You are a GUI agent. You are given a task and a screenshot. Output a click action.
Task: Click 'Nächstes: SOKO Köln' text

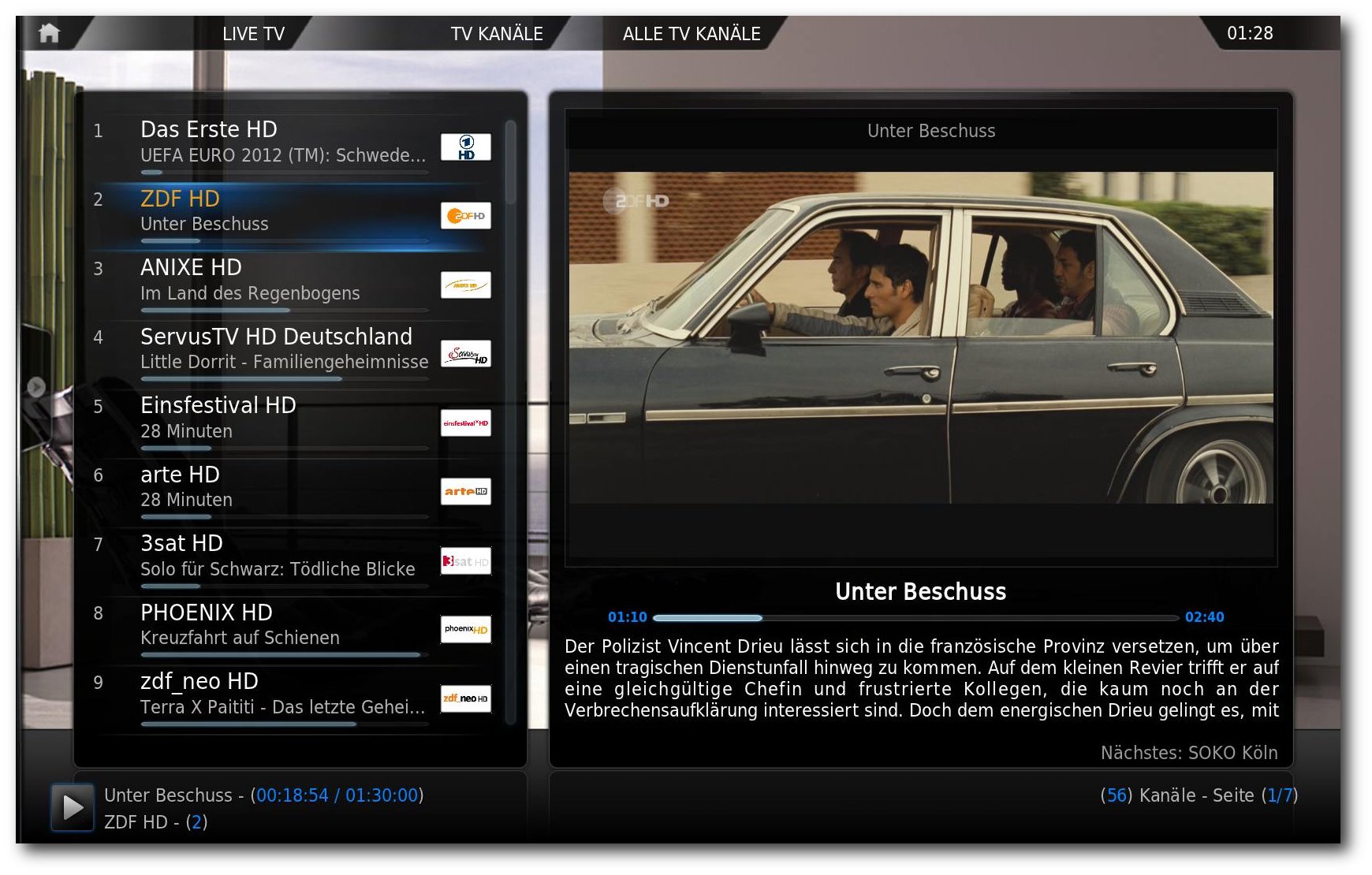1189,753
